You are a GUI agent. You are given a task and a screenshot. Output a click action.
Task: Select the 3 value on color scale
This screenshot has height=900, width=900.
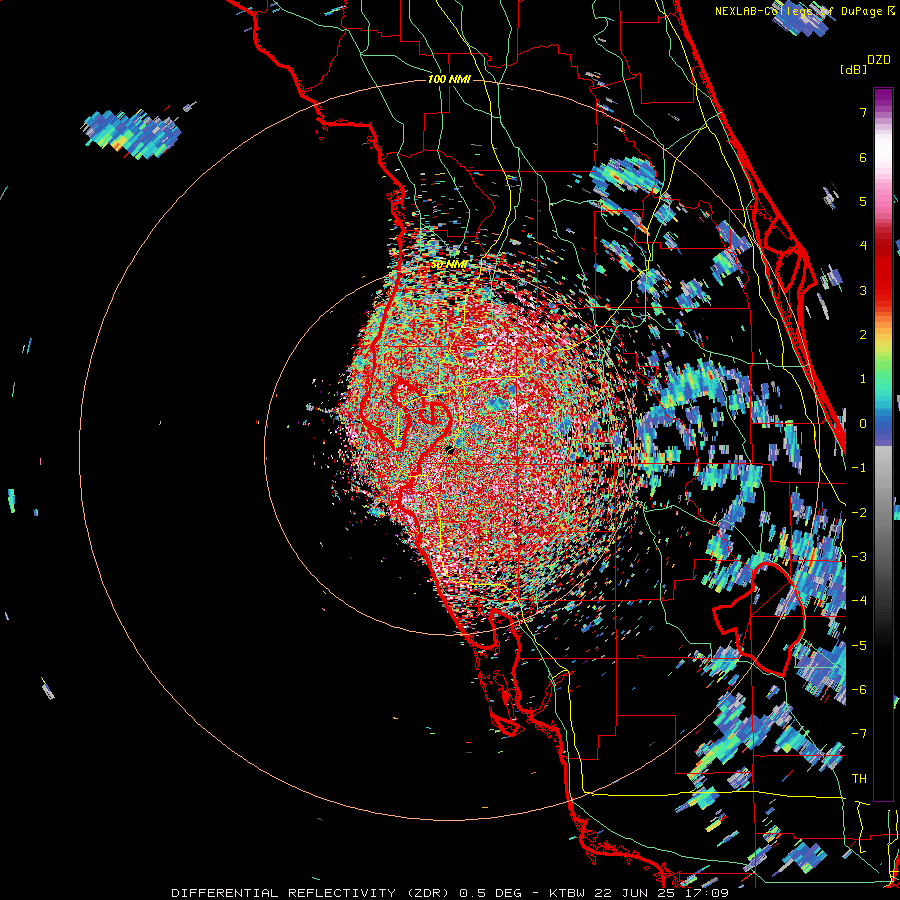(x=863, y=290)
